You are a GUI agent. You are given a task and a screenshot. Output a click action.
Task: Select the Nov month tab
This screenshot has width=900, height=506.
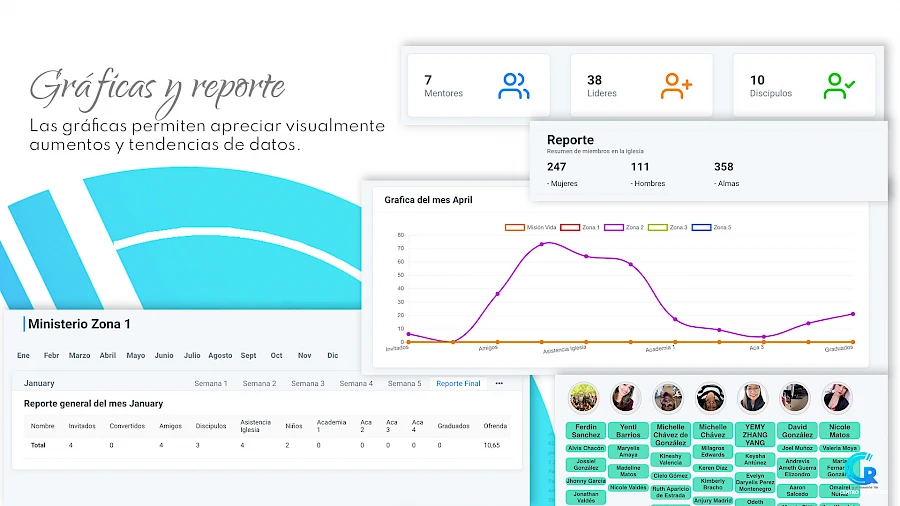coord(305,356)
